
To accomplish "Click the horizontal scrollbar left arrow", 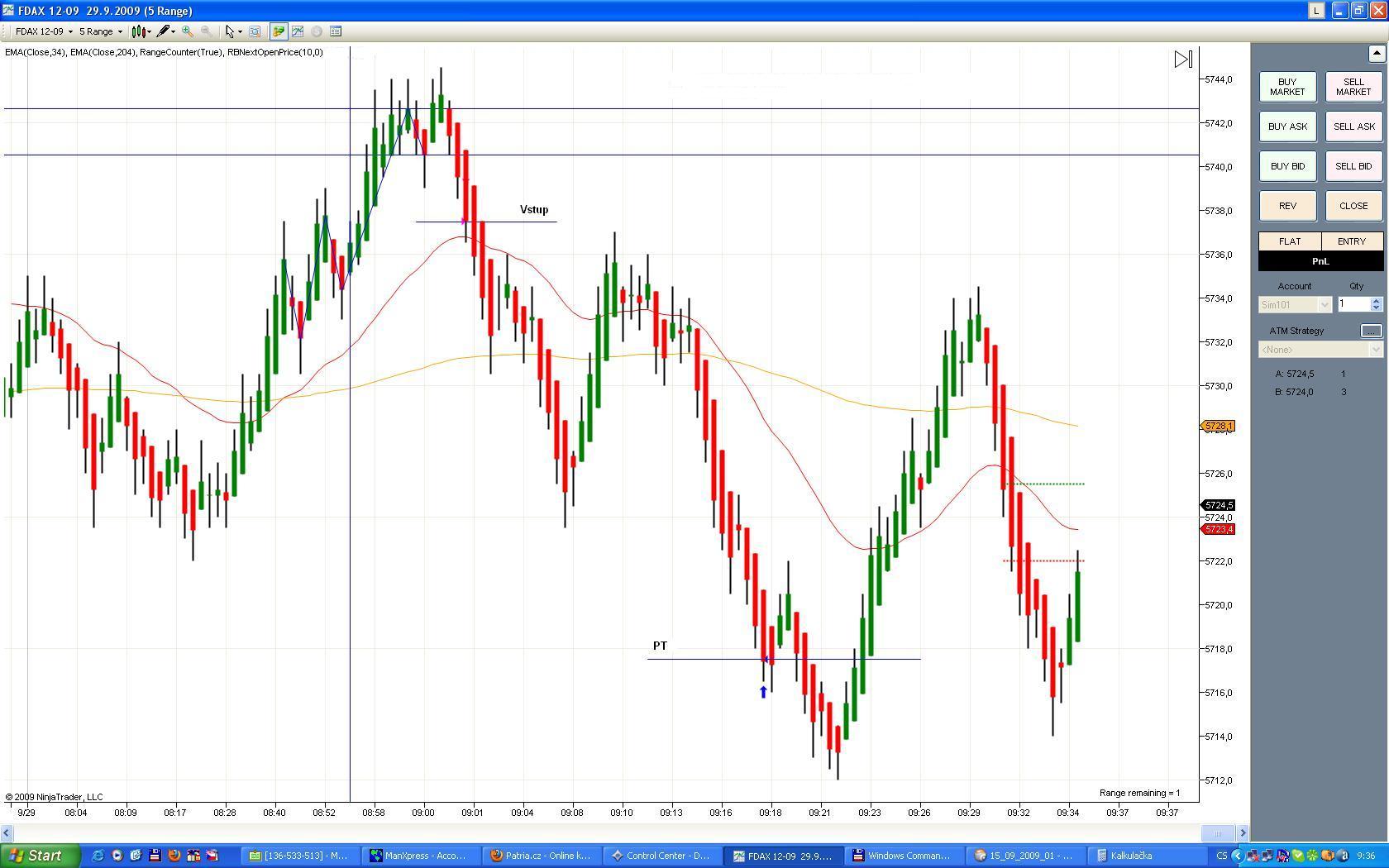I will [x=7, y=832].
